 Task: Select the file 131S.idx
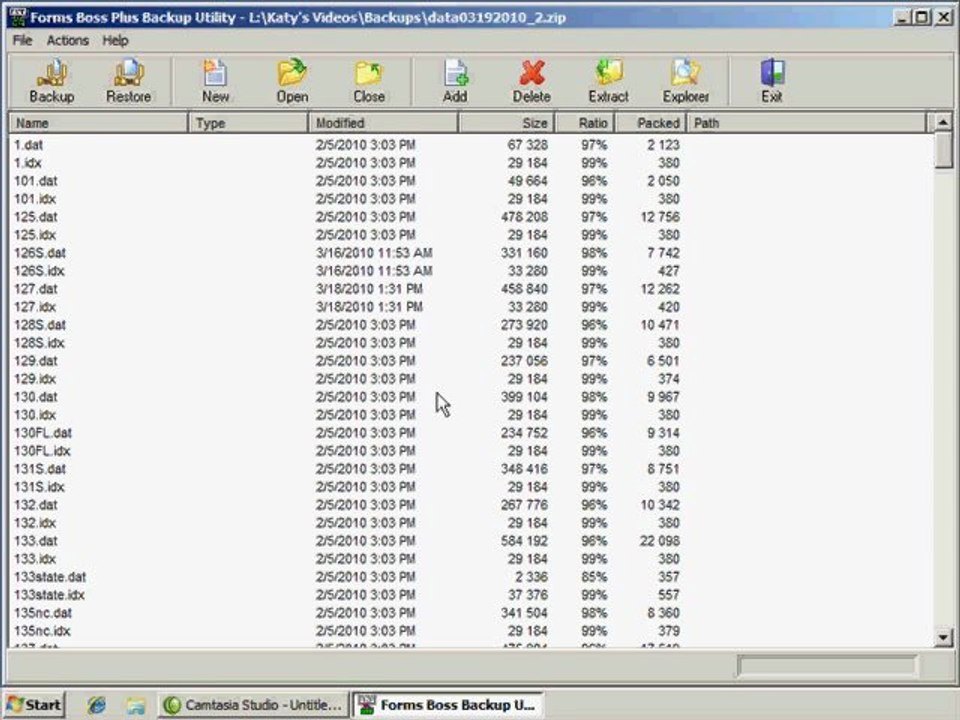(x=39, y=487)
